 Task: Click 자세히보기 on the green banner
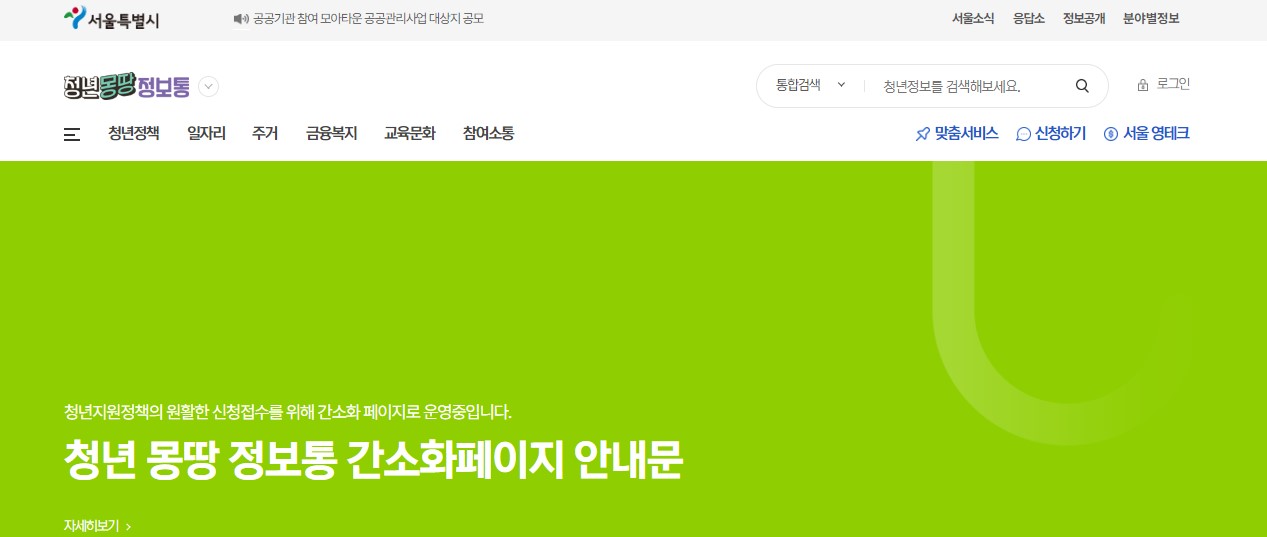[97, 525]
